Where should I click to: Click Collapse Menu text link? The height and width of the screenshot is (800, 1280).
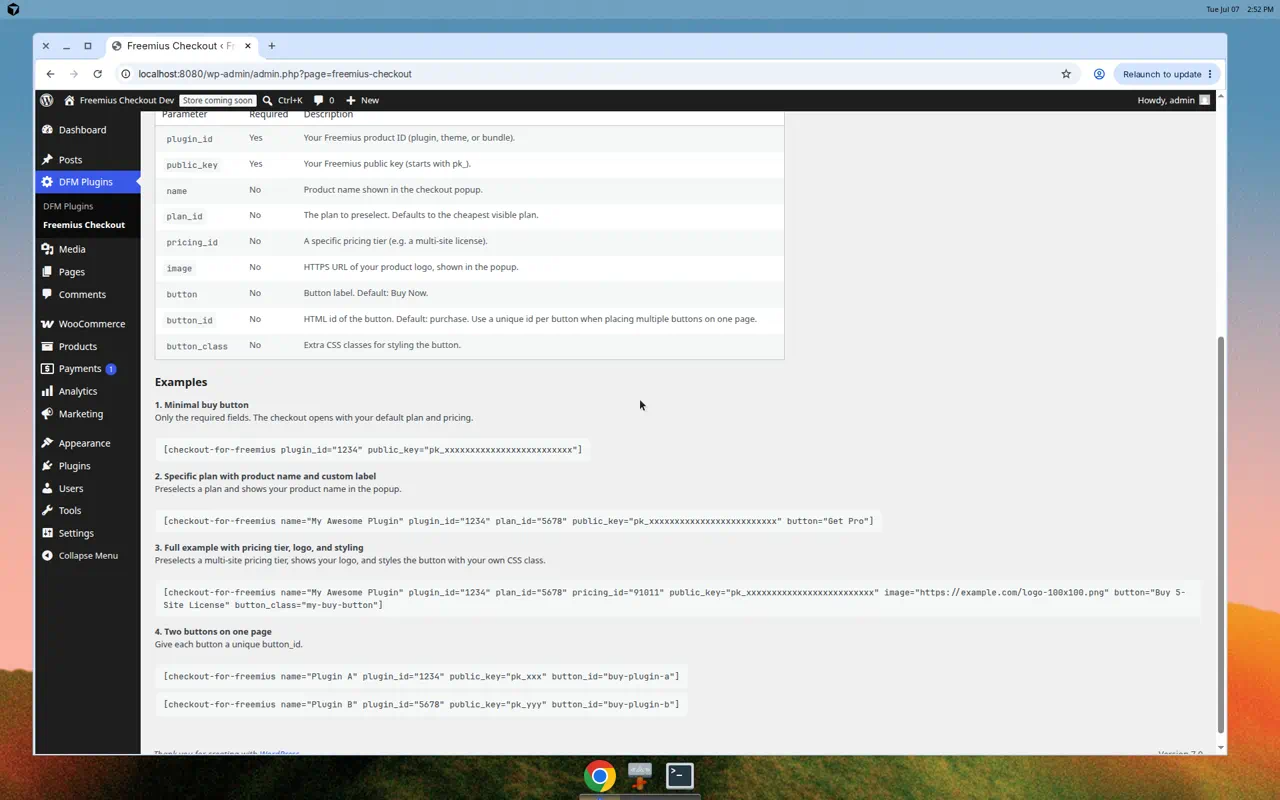(x=88, y=555)
